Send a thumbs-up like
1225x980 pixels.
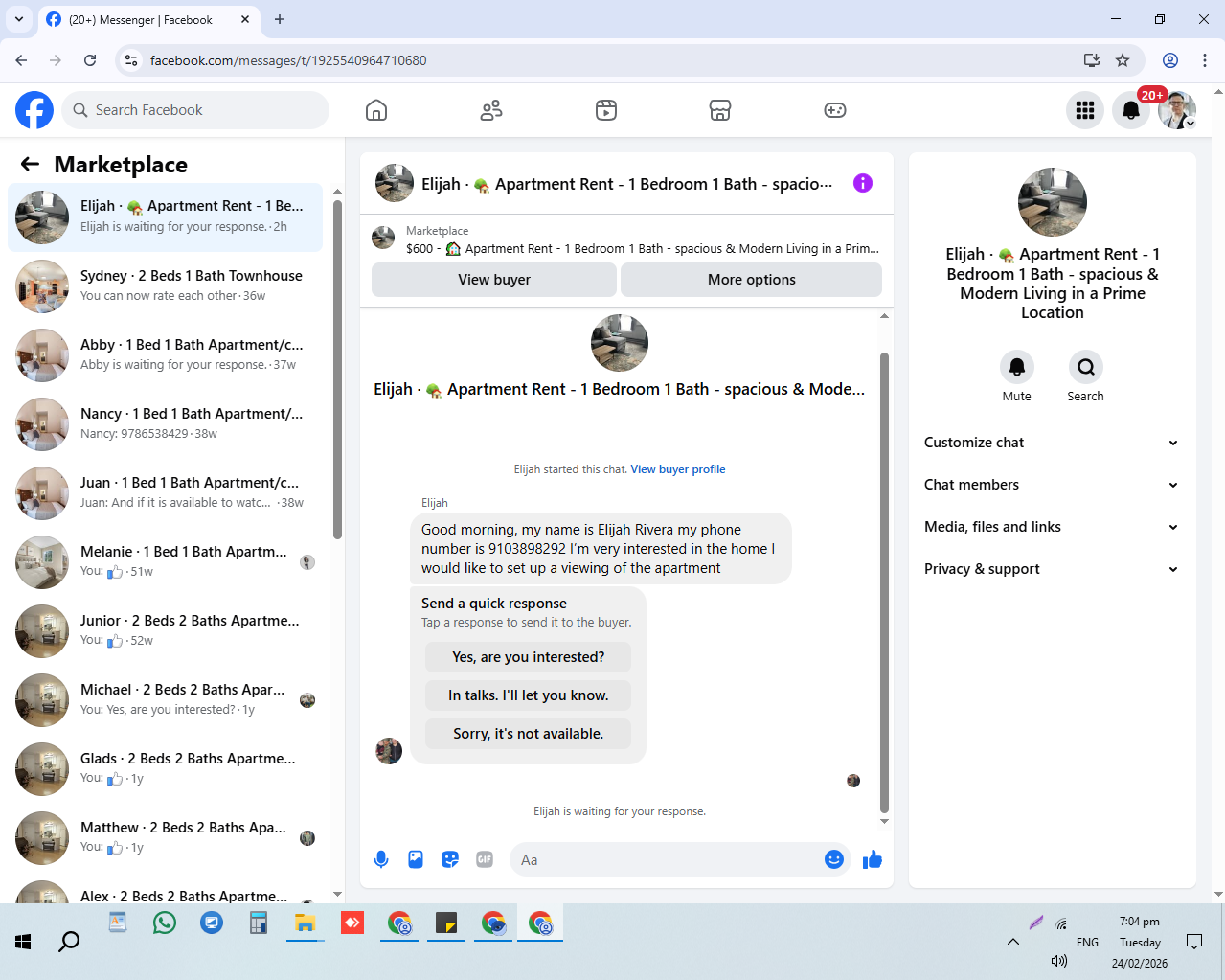pos(873,859)
